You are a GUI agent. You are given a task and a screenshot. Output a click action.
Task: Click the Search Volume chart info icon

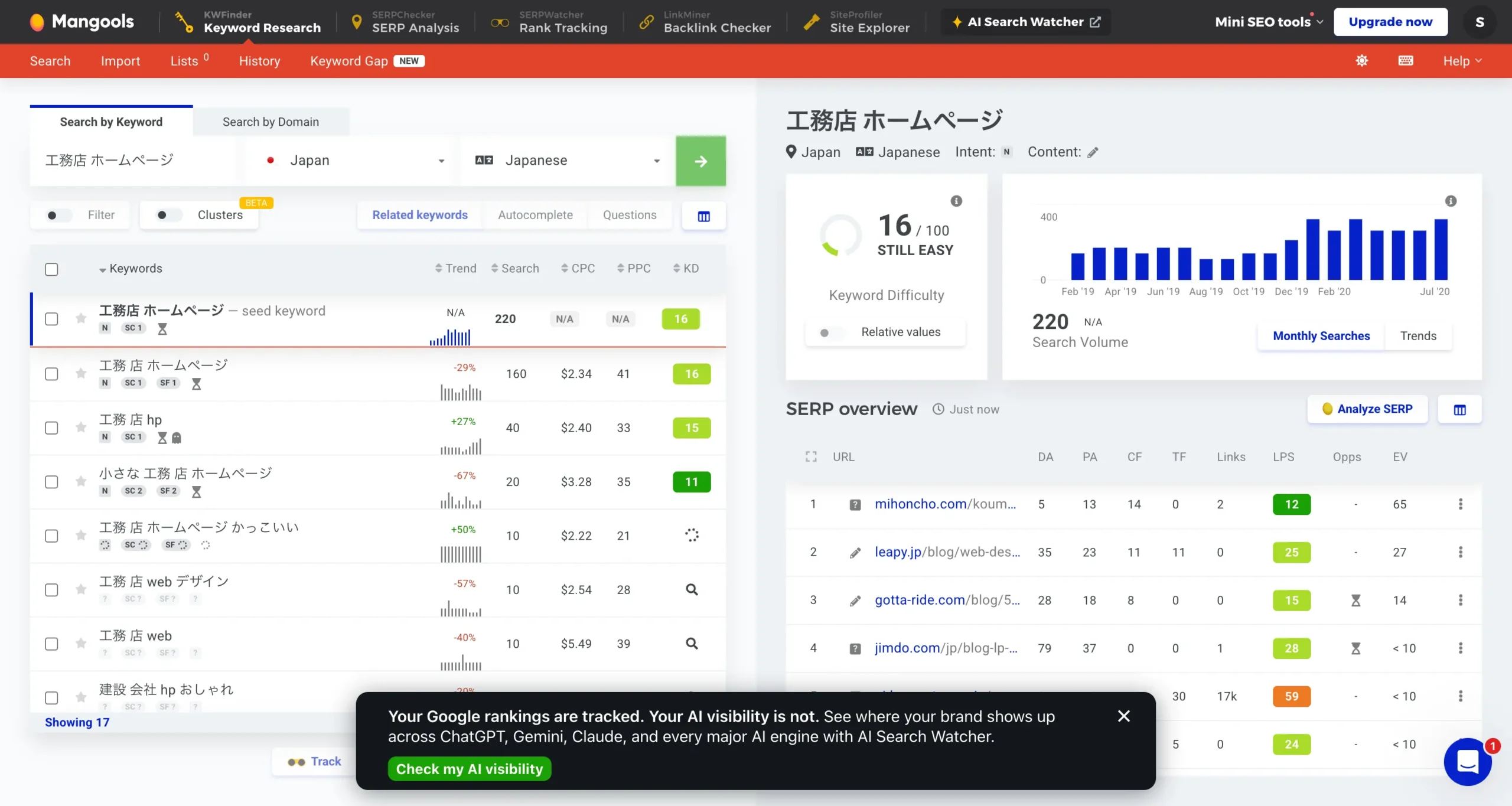point(1451,201)
